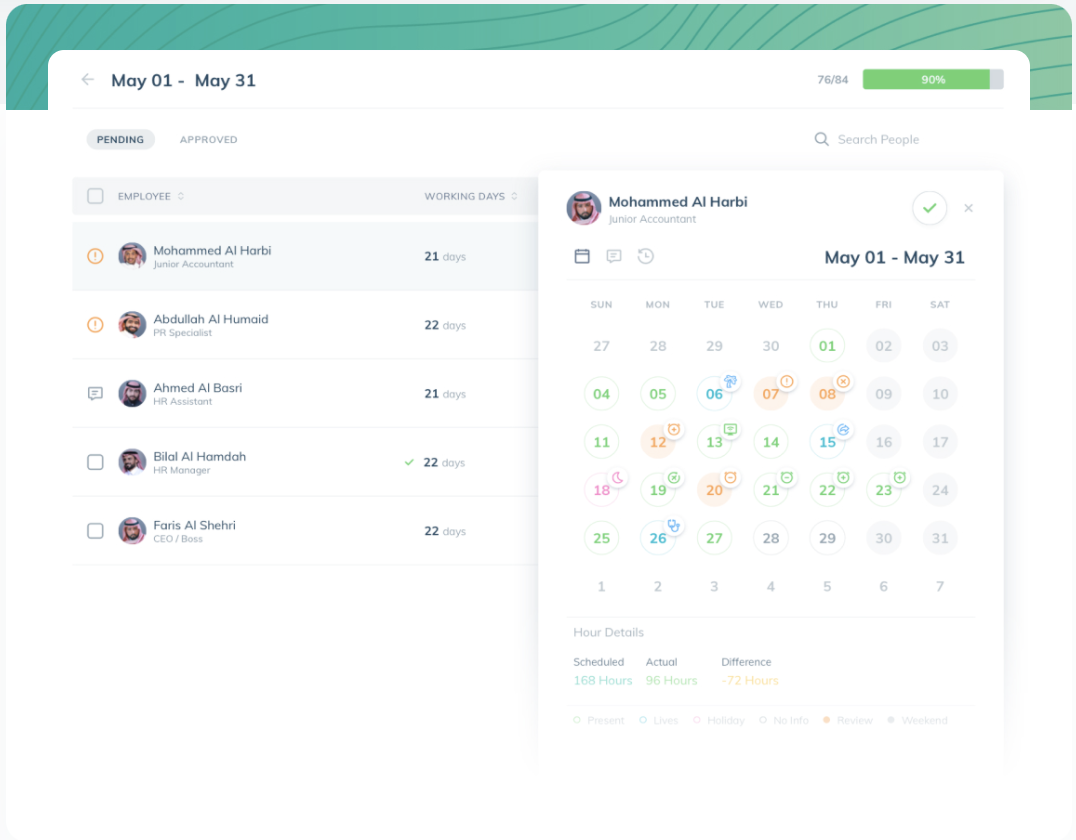Click the warning icon beside Abdullah Al Humaid
This screenshot has height=840, width=1076.
click(x=97, y=324)
